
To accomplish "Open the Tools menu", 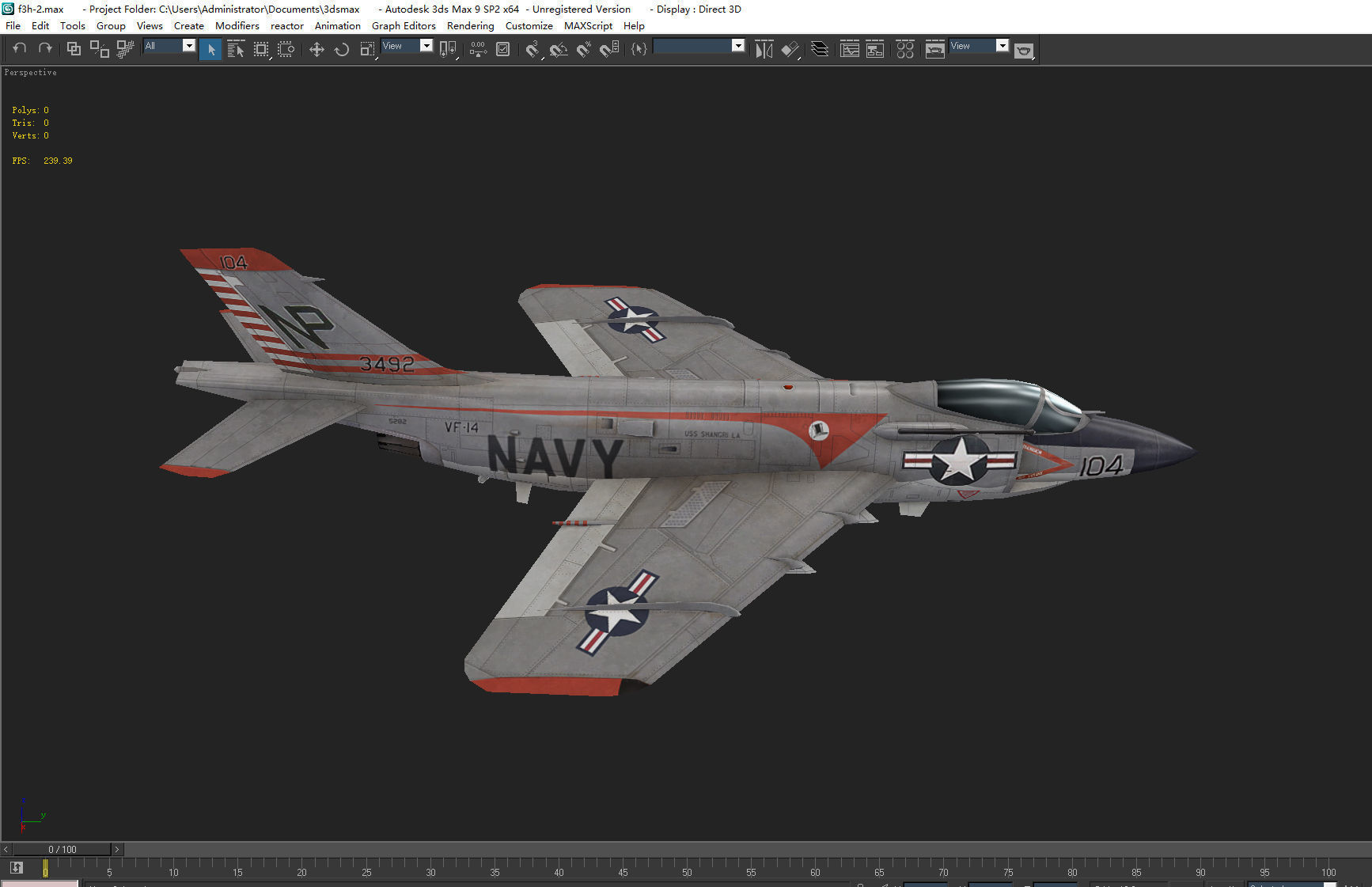I will [73, 25].
